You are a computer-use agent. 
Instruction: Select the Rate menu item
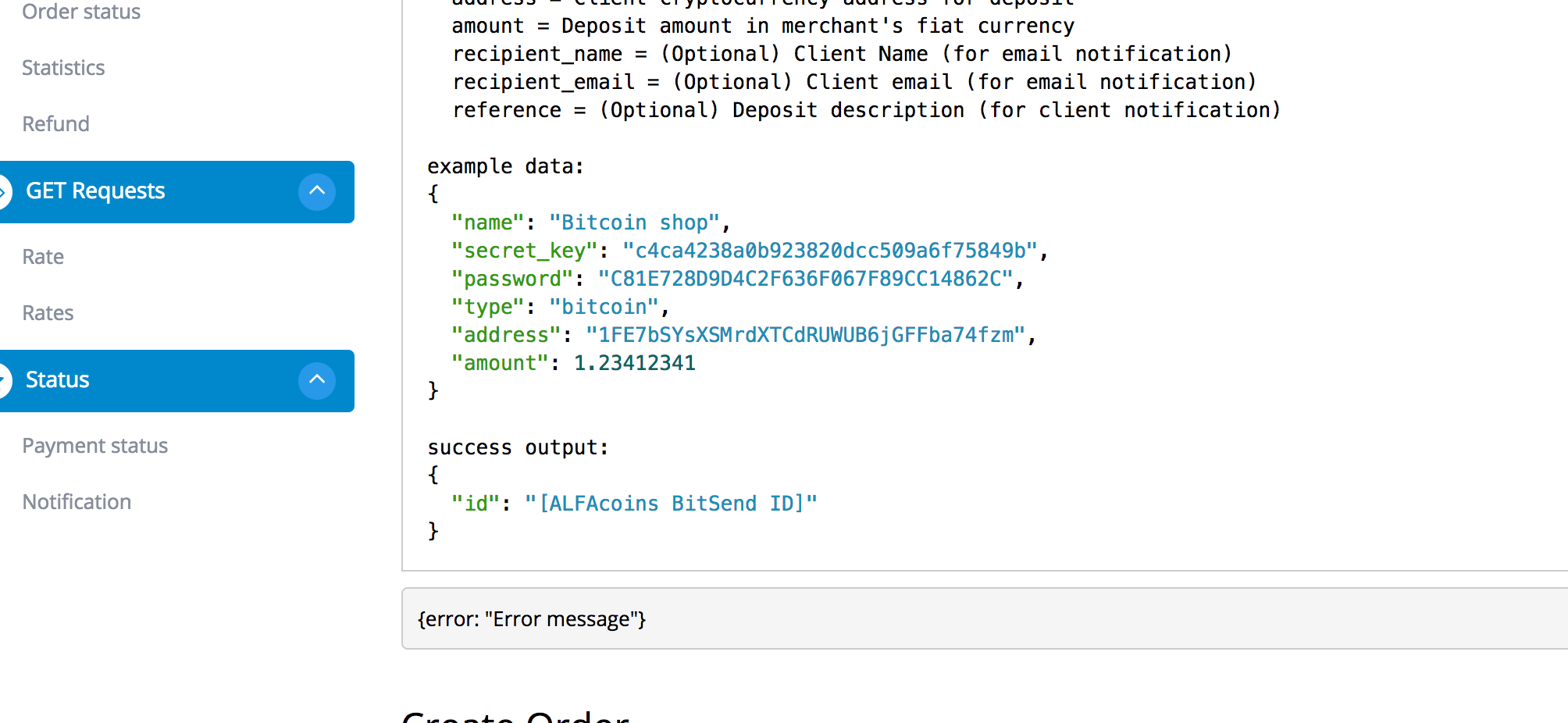43,257
